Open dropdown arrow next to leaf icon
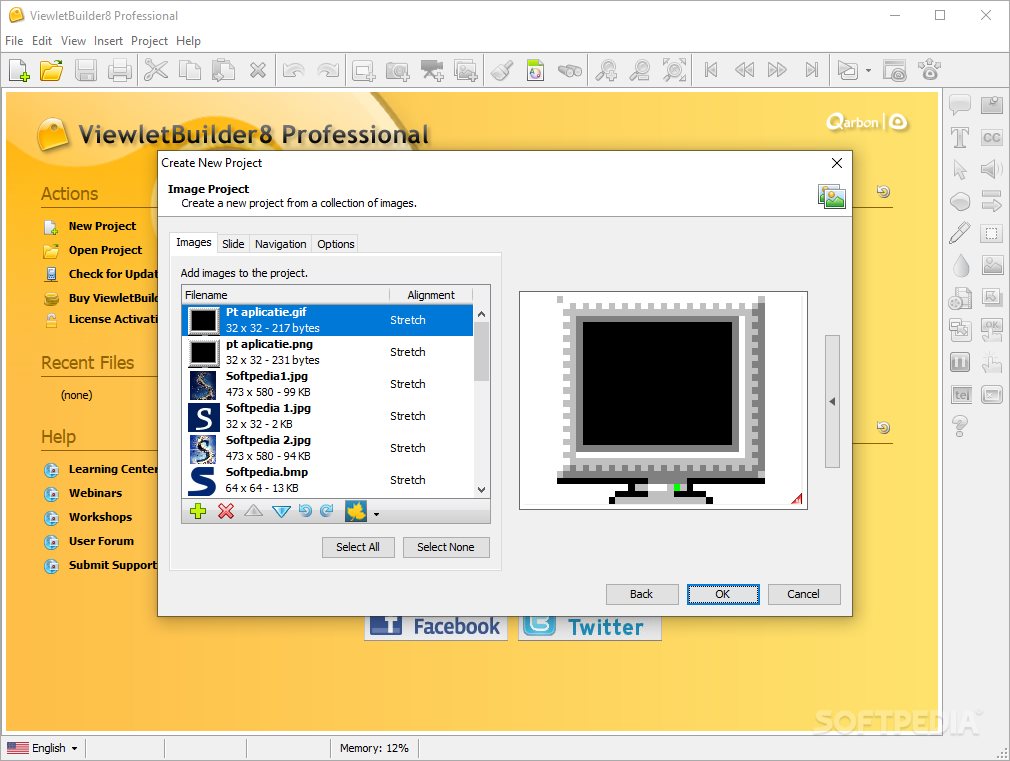Viewport: 1010px width, 761px height. [x=376, y=514]
